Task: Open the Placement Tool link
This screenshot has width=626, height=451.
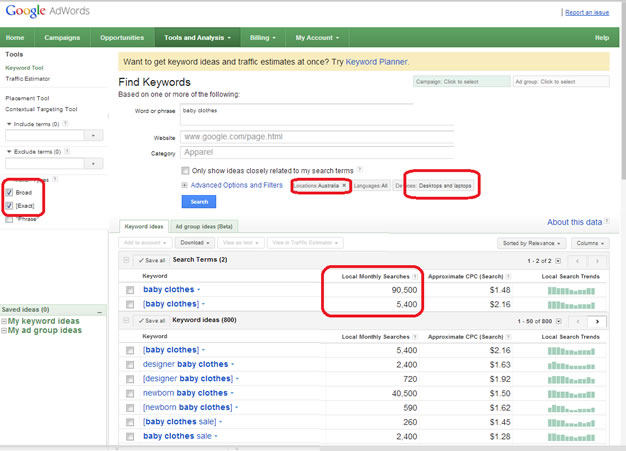Action: point(27,98)
